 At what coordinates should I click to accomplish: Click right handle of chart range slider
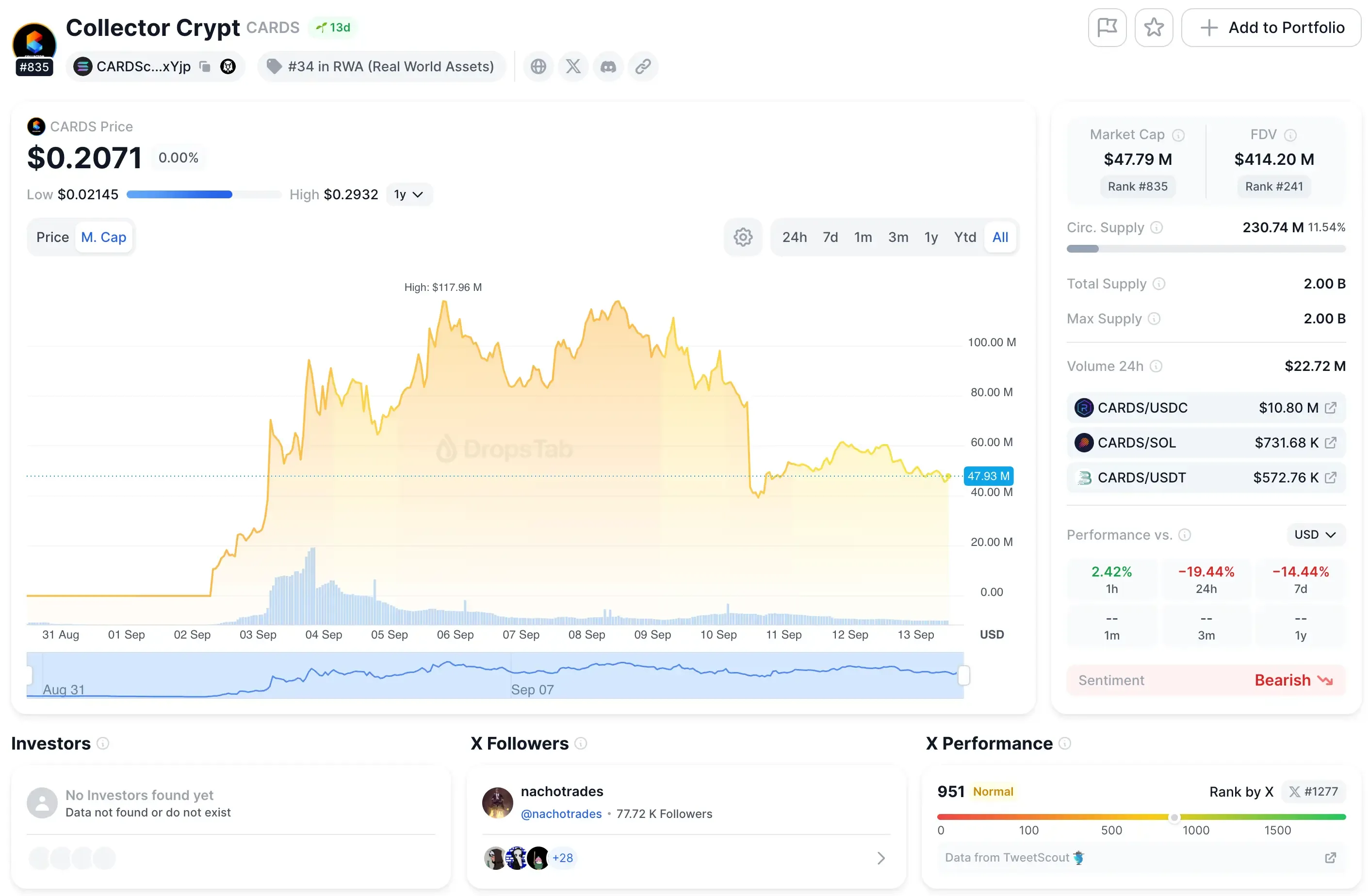(963, 675)
